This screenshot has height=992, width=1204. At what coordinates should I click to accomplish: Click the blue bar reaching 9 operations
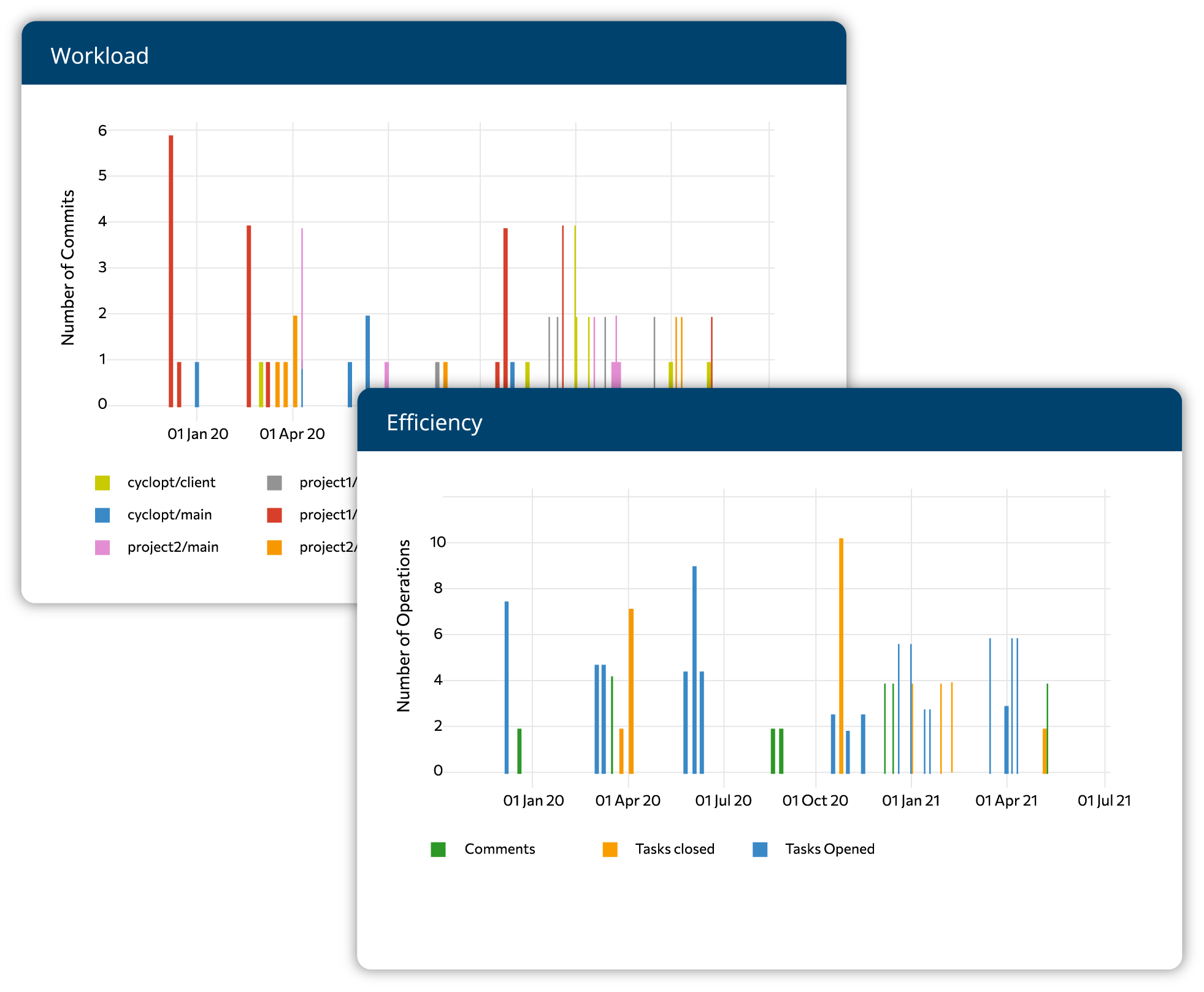pyautogui.click(x=694, y=670)
